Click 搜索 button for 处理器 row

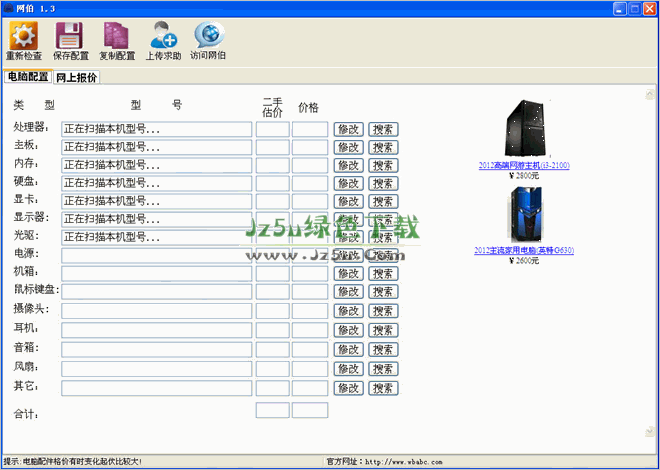(x=383, y=129)
